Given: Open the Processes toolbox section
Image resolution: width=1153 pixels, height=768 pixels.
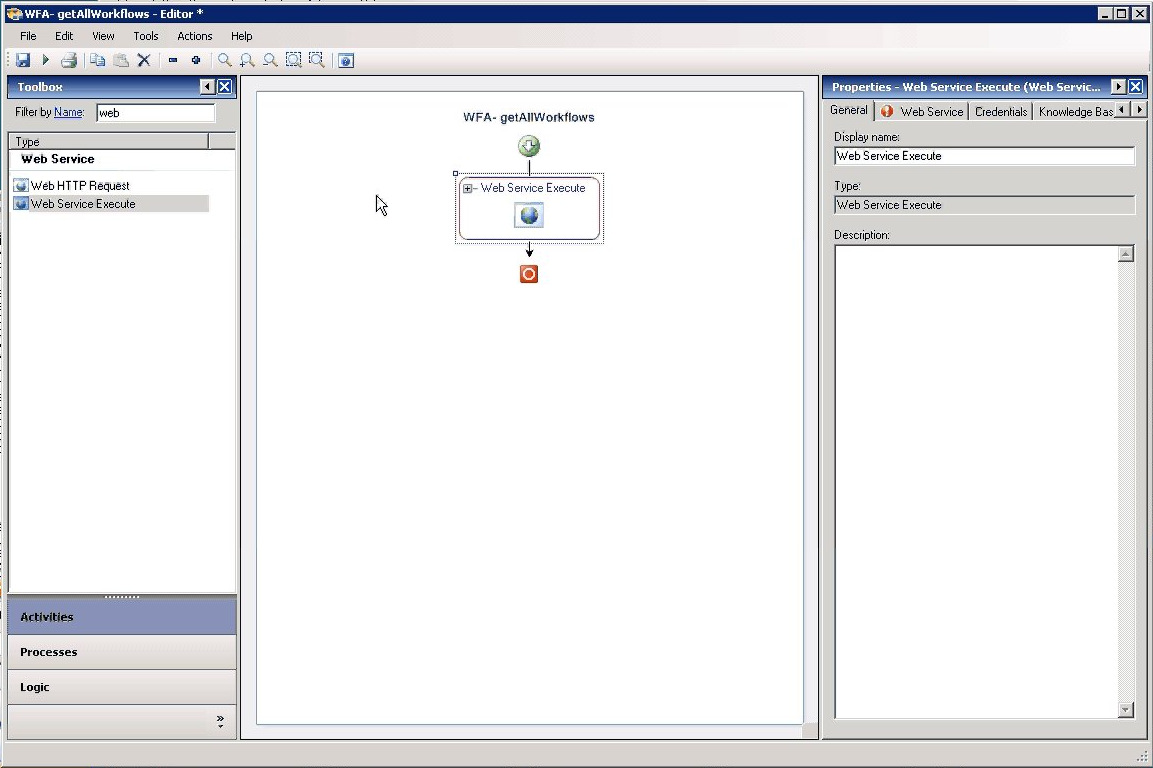Looking at the screenshot, I should [122, 652].
